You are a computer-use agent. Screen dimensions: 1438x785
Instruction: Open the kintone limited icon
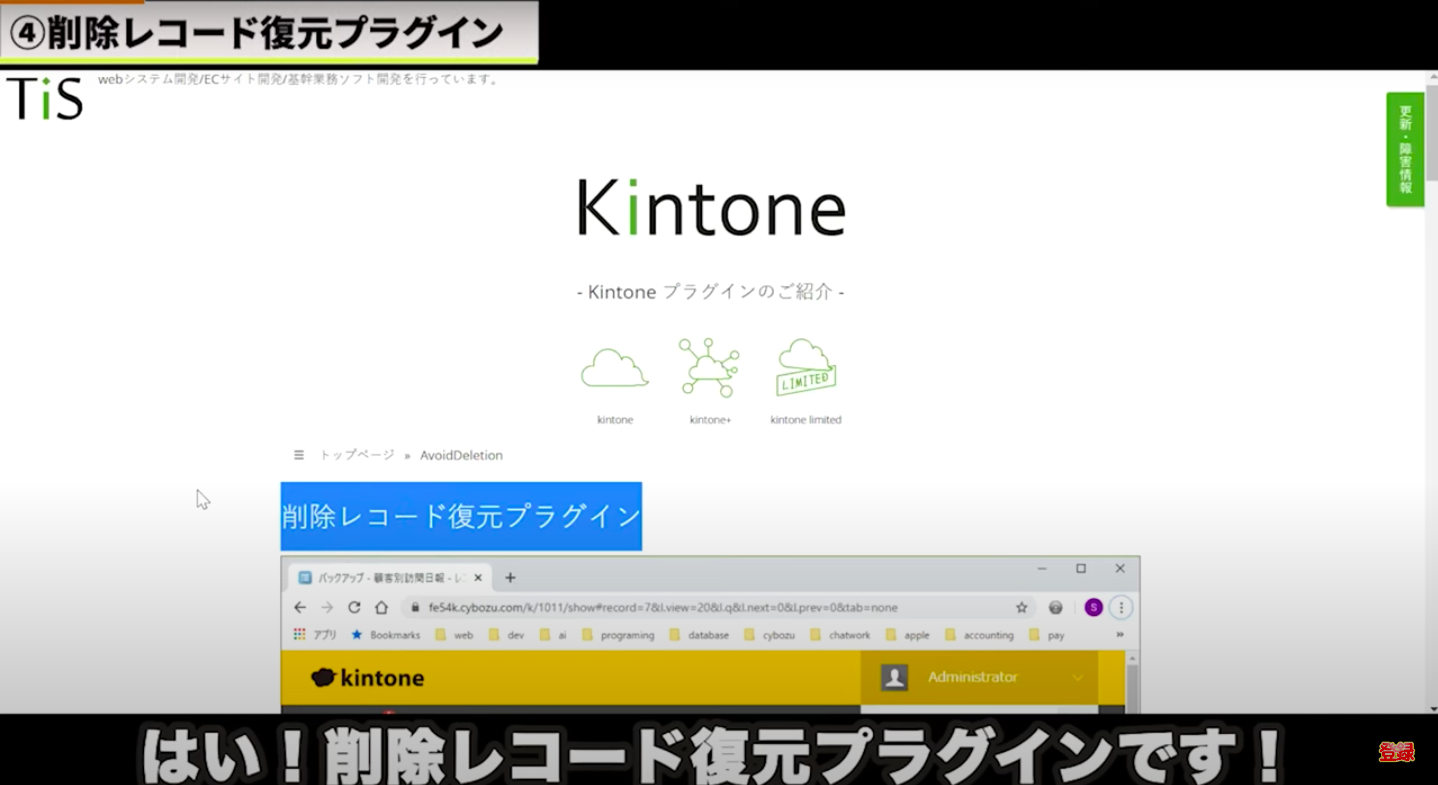pyautogui.click(x=804, y=368)
